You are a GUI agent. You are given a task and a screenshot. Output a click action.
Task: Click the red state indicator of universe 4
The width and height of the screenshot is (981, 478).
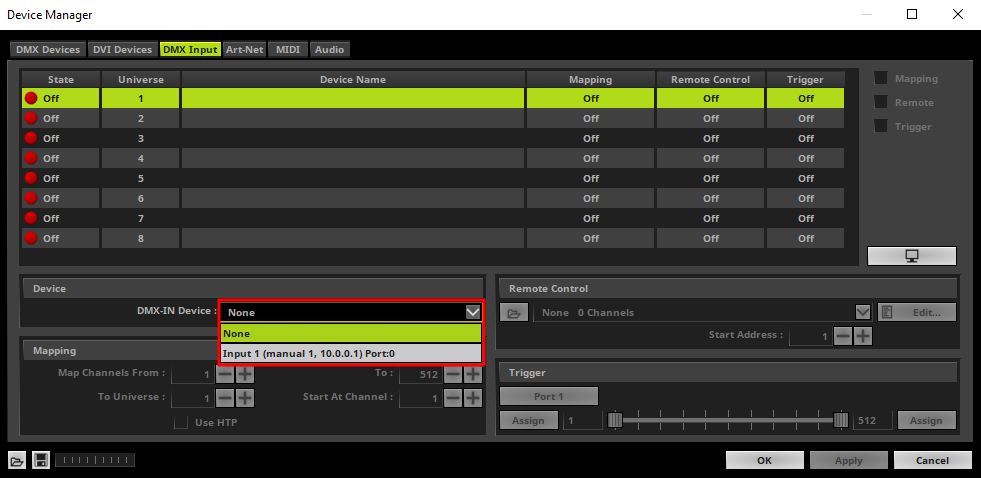coord(31,158)
